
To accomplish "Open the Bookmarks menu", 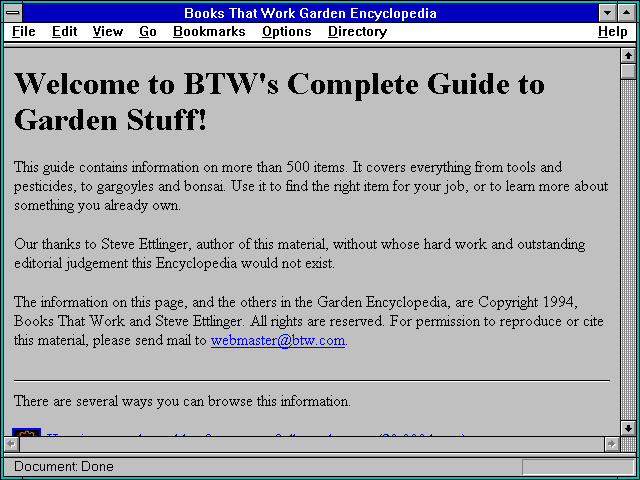I will pyautogui.click(x=209, y=32).
